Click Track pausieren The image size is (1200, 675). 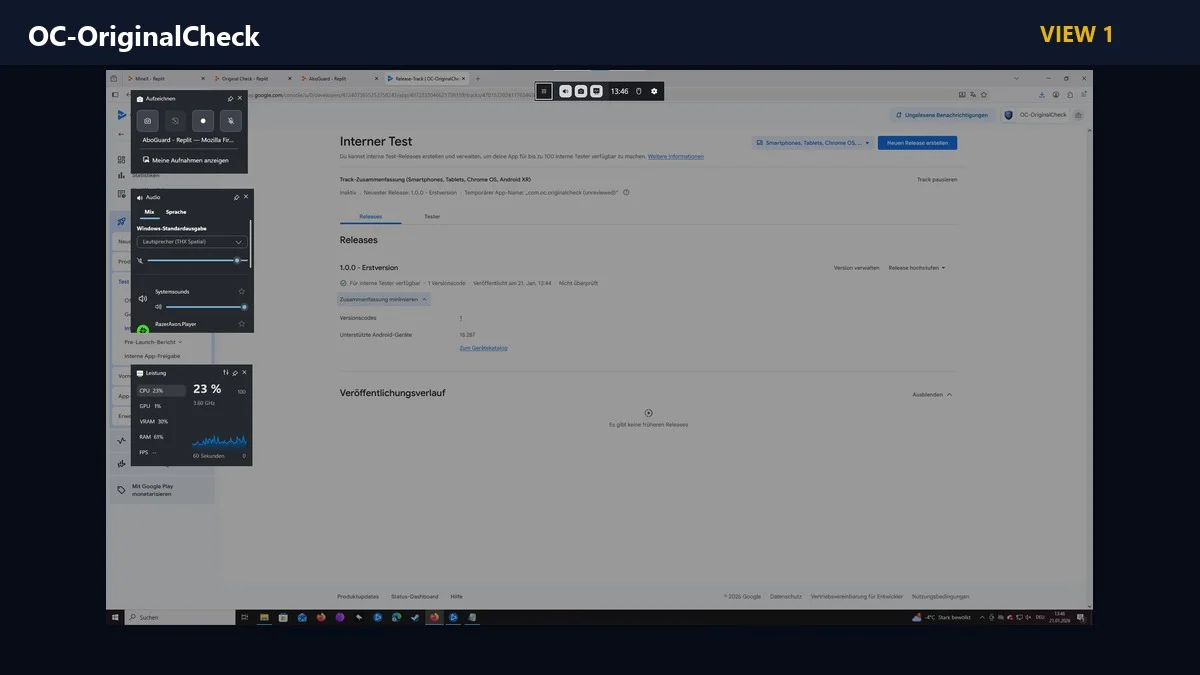coord(937,180)
